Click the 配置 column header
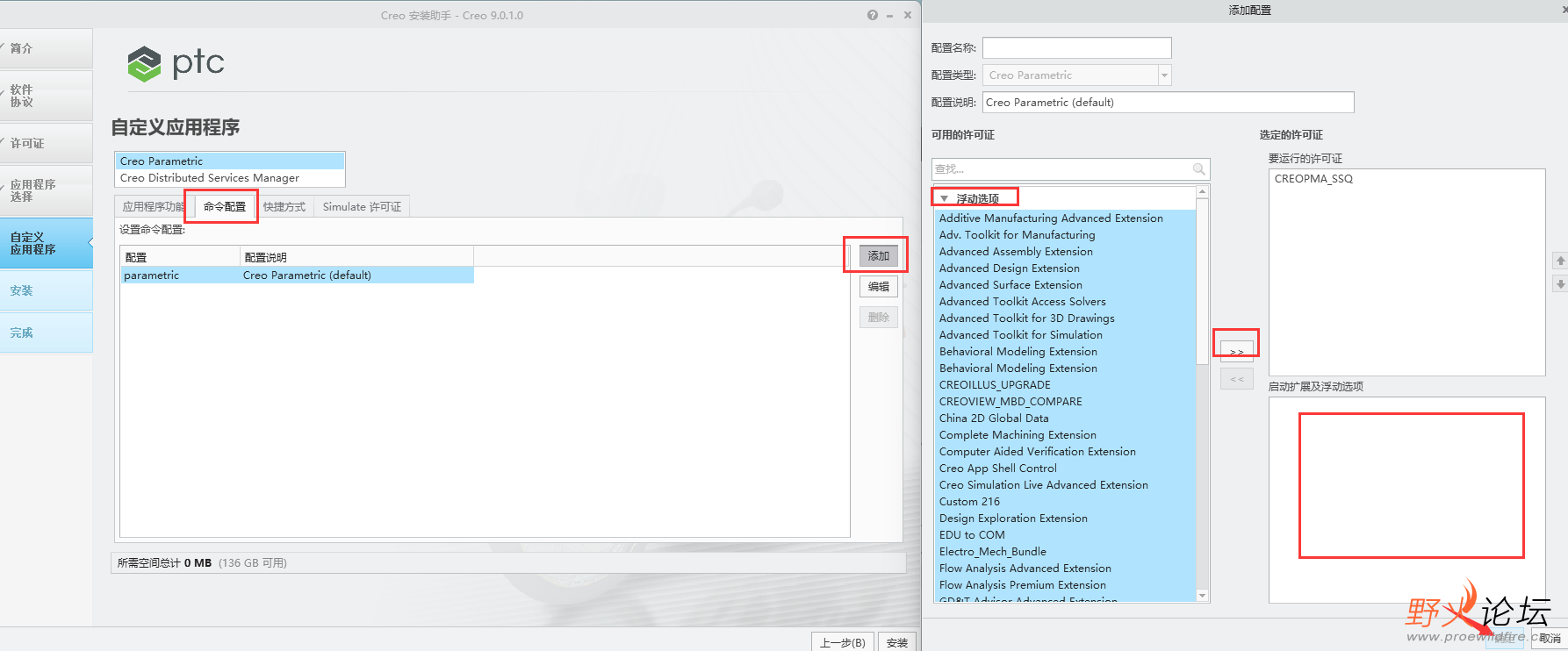This screenshot has width=1568, height=651. point(180,257)
